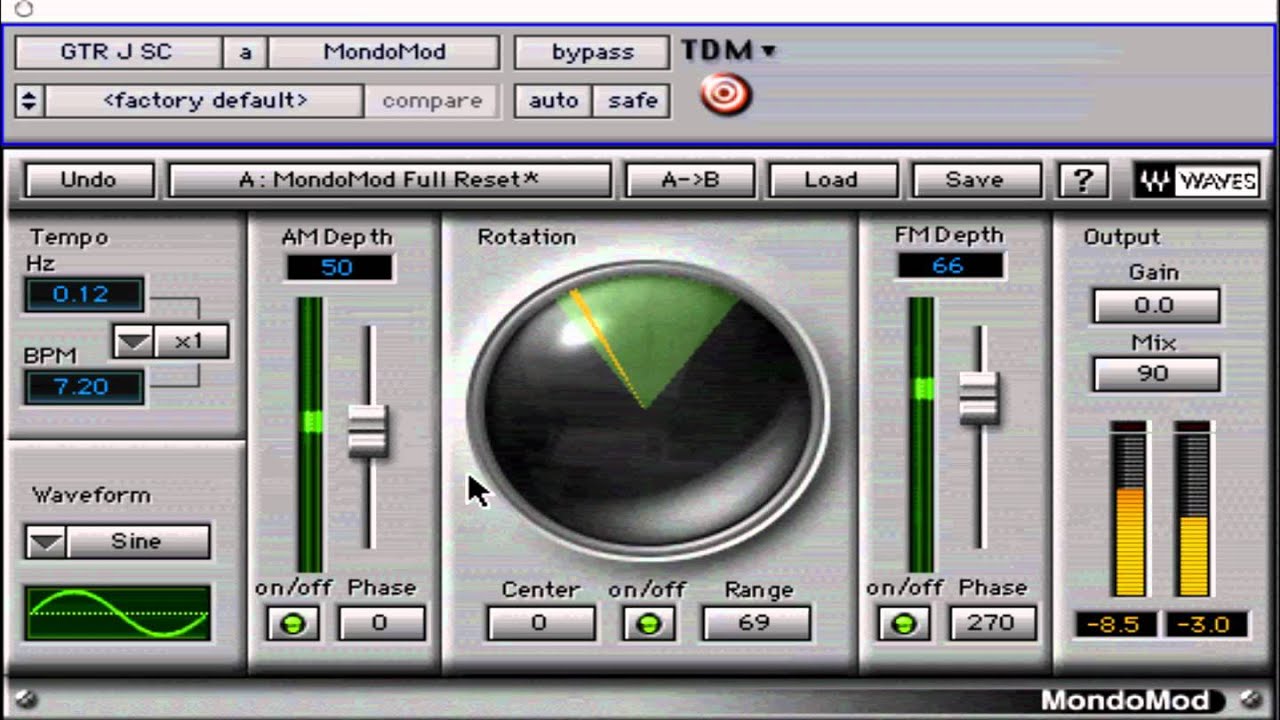This screenshot has height=720, width=1280.
Task: Click the Rotation Range value field 69
Action: point(755,625)
